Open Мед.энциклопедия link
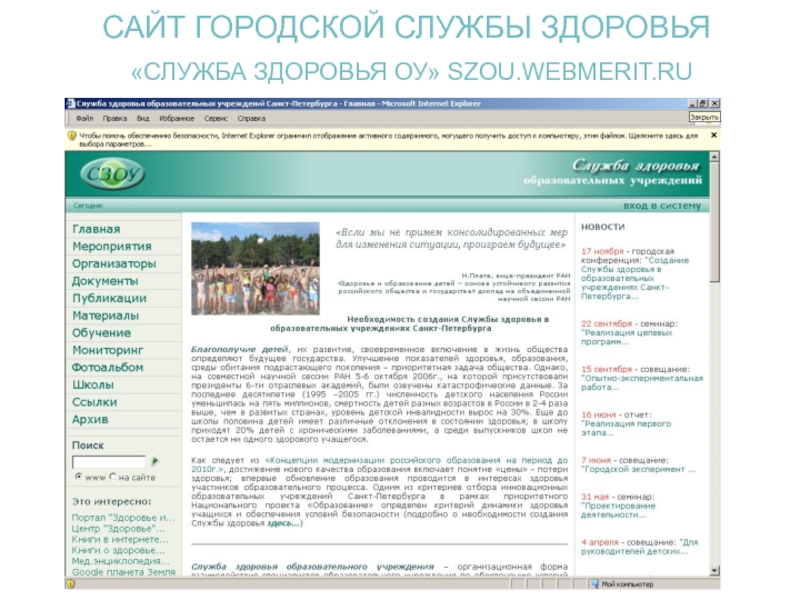The height and width of the screenshot is (600, 800). pyautogui.click(x=121, y=561)
